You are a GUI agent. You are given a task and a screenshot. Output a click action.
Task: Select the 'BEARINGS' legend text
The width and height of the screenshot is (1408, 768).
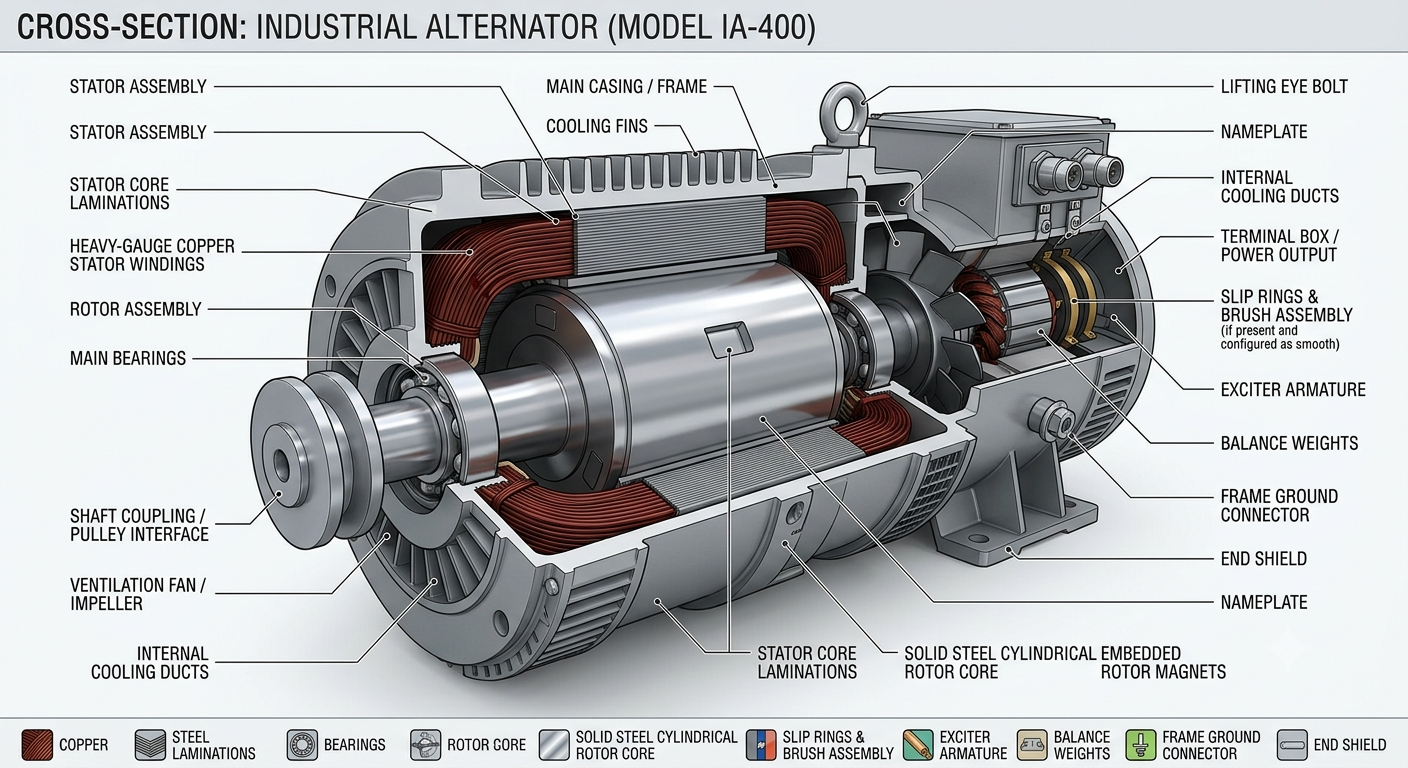354,745
